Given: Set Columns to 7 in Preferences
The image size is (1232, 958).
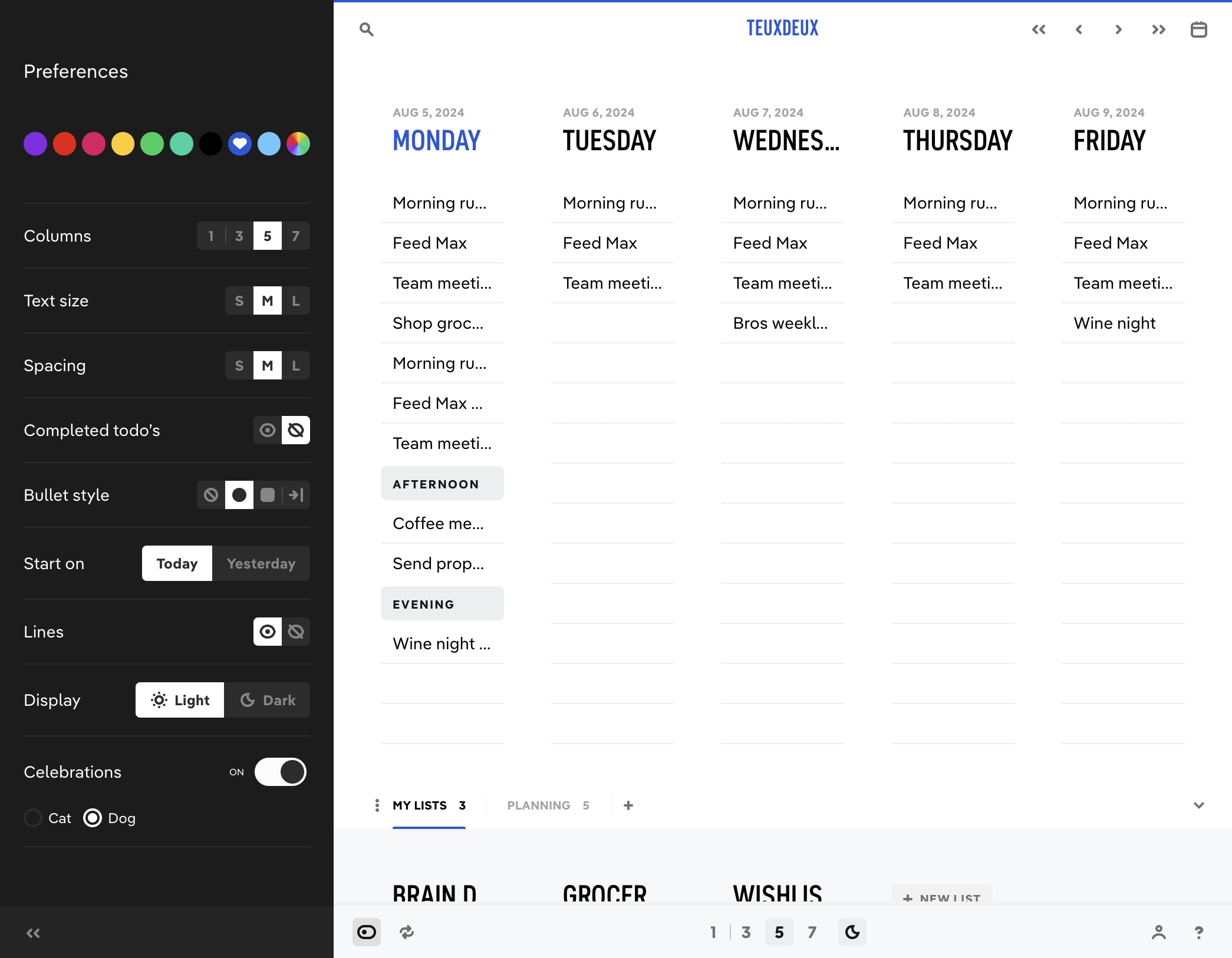Looking at the screenshot, I should (x=296, y=236).
